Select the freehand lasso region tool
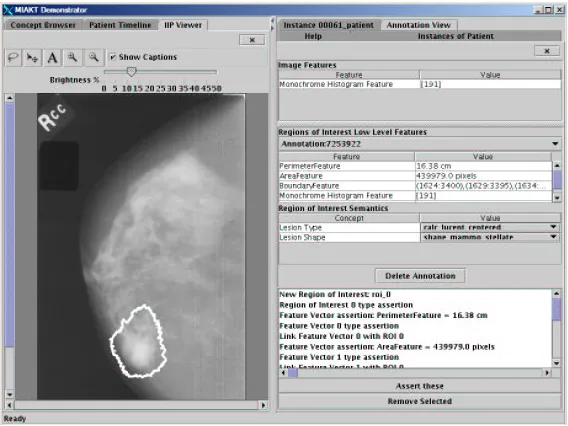The height and width of the screenshot is (426, 568). pos(13,58)
